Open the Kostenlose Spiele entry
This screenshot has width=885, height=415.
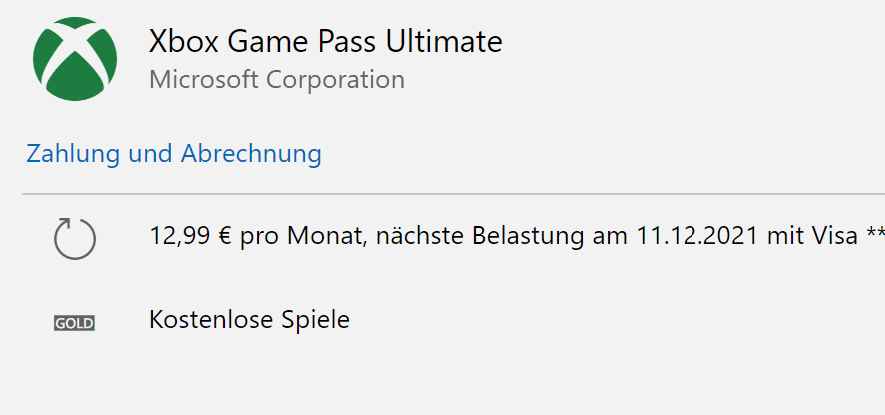[x=249, y=321]
